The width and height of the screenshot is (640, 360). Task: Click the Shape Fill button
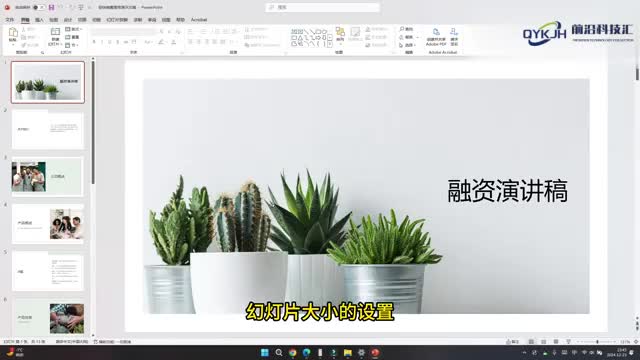(x=376, y=29)
